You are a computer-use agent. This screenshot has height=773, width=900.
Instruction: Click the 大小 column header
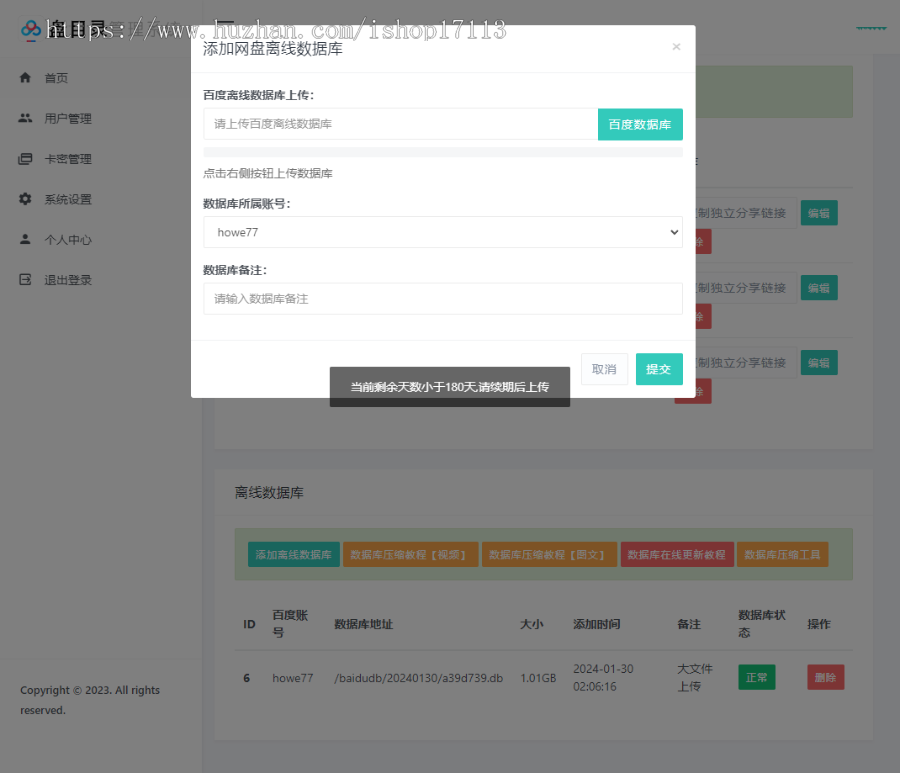point(532,624)
